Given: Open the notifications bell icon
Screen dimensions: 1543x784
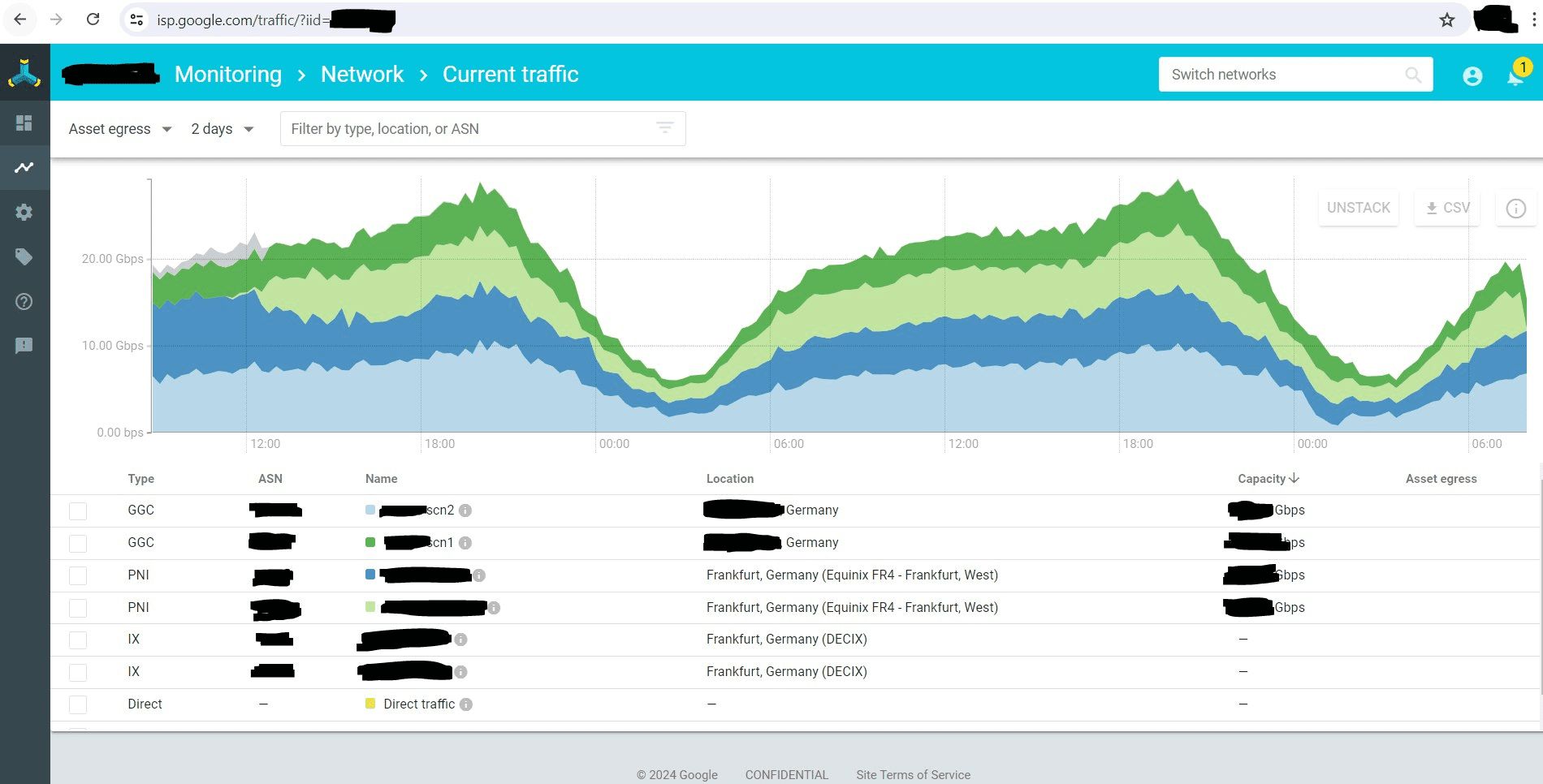Looking at the screenshot, I should (1515, 76).
